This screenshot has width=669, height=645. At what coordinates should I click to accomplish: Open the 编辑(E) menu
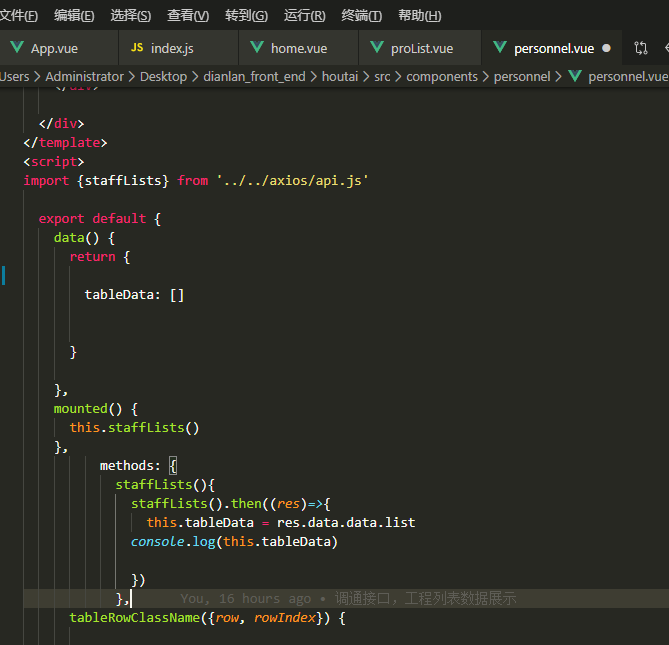pos(74,16)
